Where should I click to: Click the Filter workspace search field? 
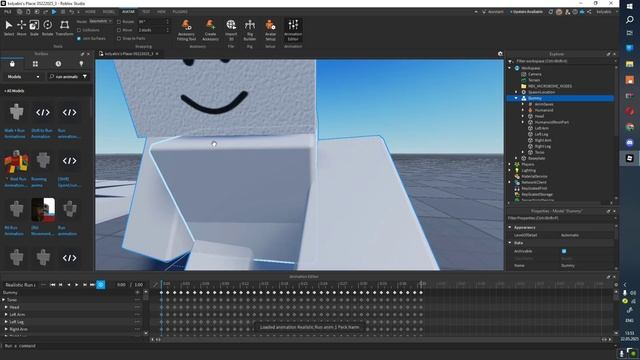point(562,61)
